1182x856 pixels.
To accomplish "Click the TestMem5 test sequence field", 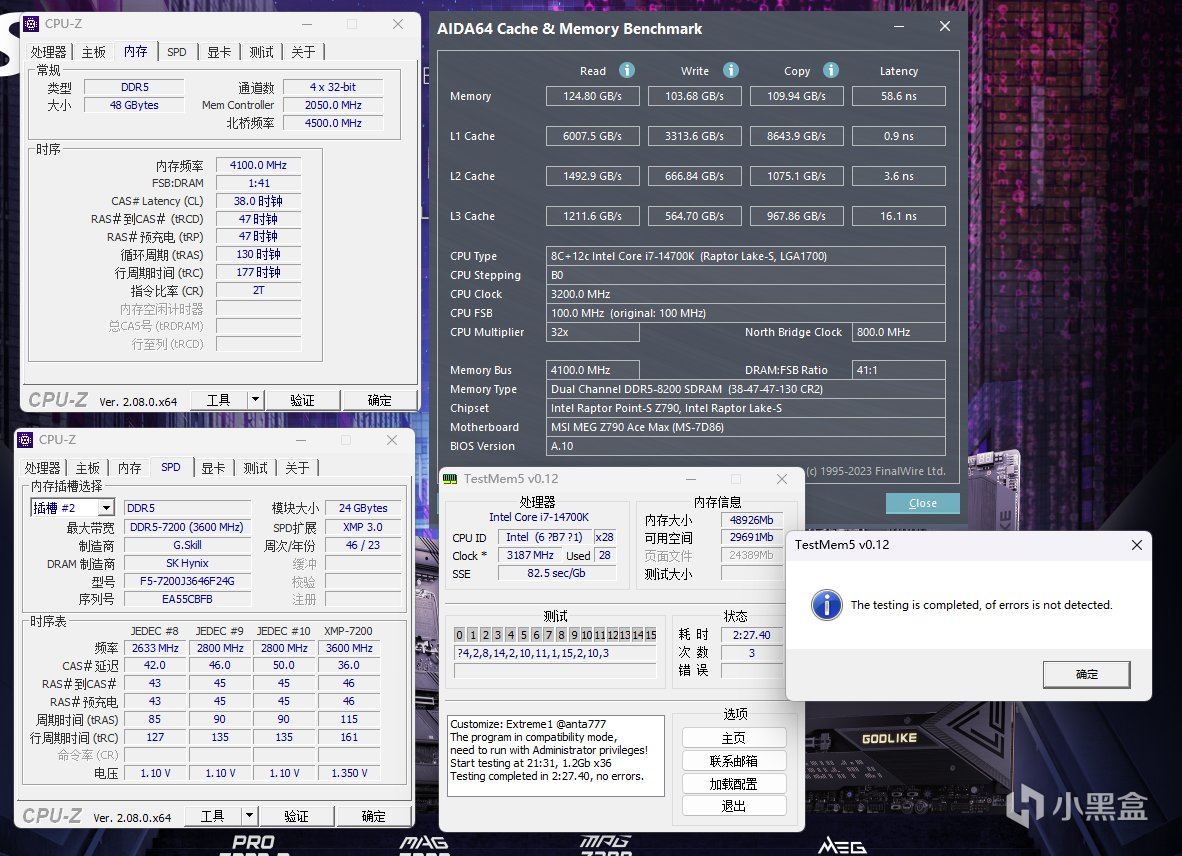I will point(555,653).
